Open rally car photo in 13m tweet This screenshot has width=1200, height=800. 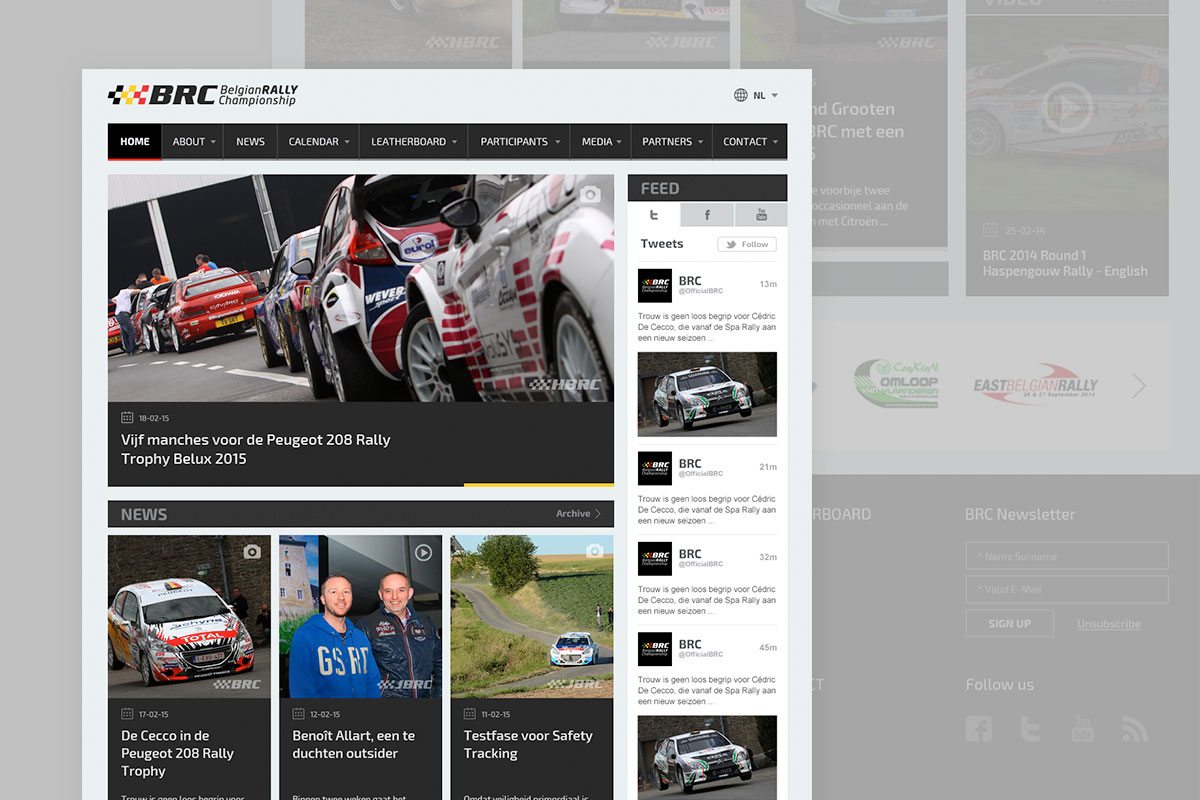pos(707,394)
